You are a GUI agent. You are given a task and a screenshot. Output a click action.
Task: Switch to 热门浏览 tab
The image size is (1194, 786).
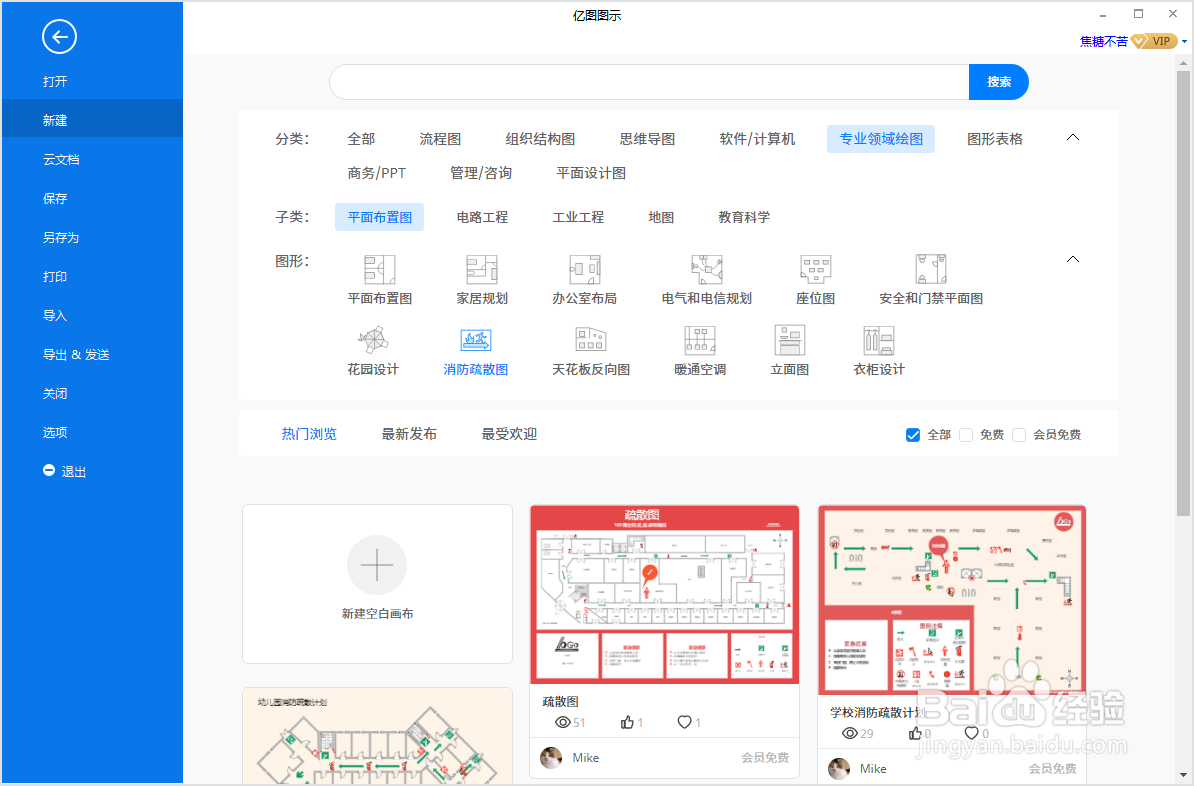point(309,434)
